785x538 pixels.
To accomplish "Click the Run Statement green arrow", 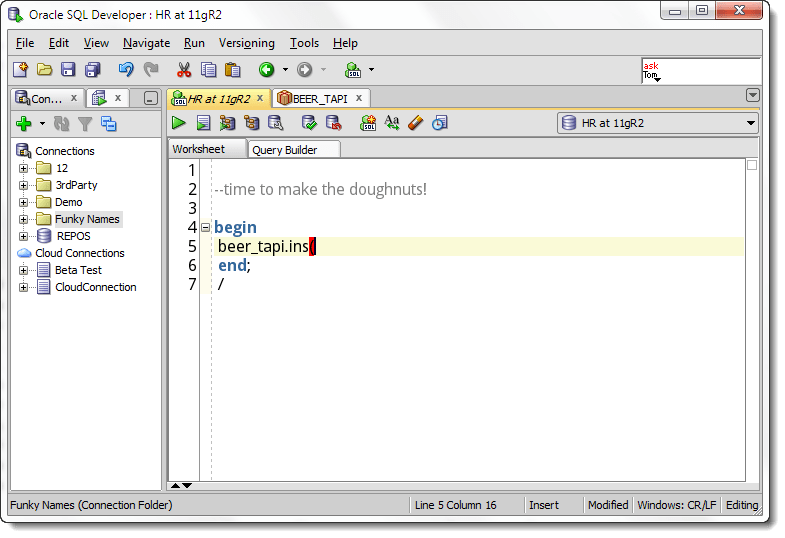I will pyautogui.click(x=178, y=123).
